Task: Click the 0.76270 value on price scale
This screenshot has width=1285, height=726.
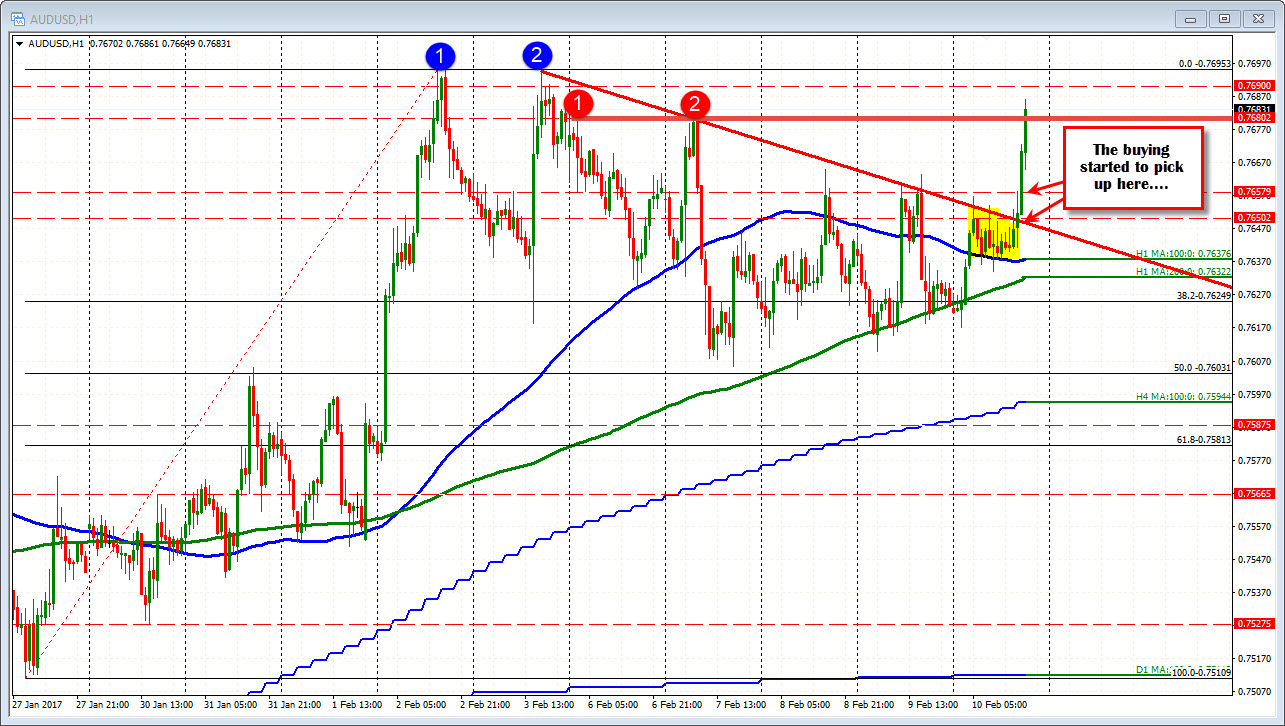Action: click(1254, 295)
